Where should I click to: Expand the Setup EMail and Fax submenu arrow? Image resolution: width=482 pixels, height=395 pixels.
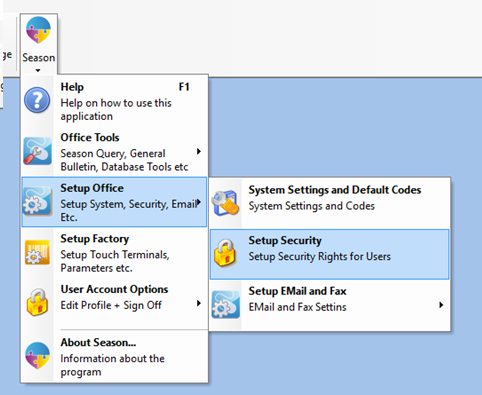coord(441,305)
